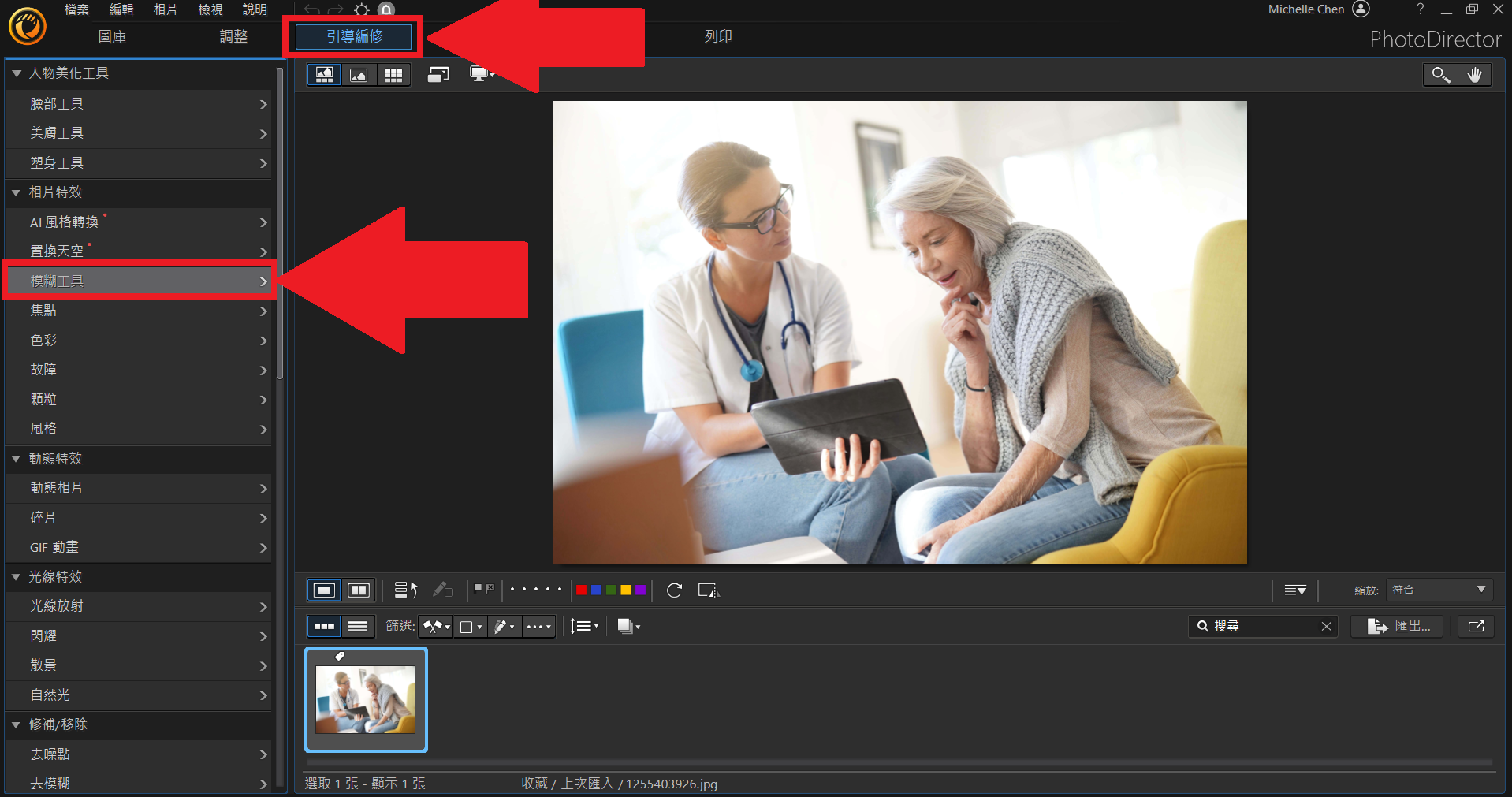Collapse the 人物美化工具 section
1512x797 pixels.
[x=16, y=73]
